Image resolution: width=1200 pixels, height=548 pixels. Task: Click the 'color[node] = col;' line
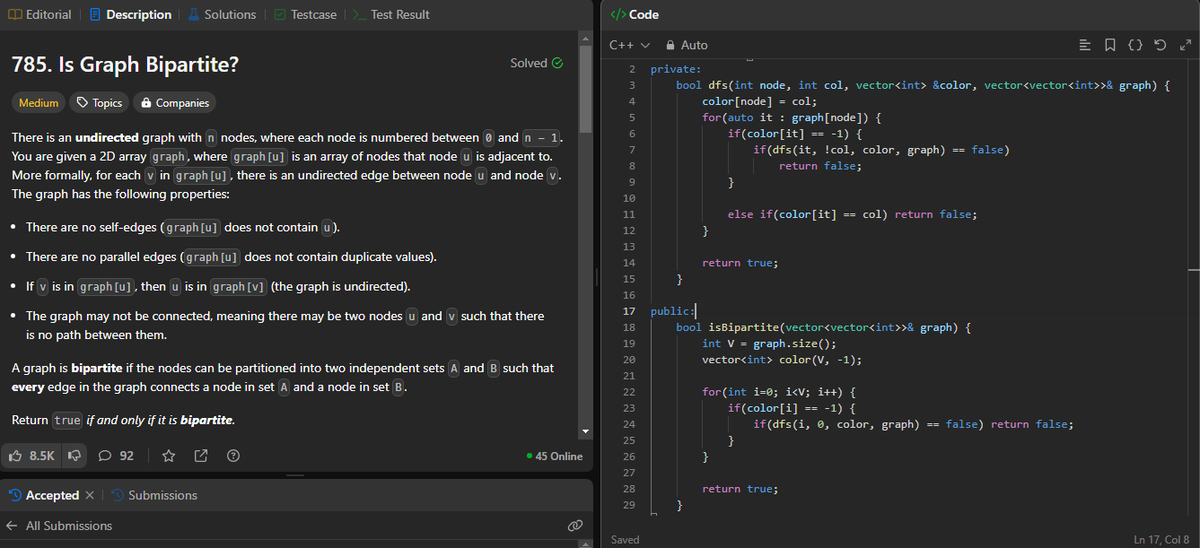pos(761,101)
